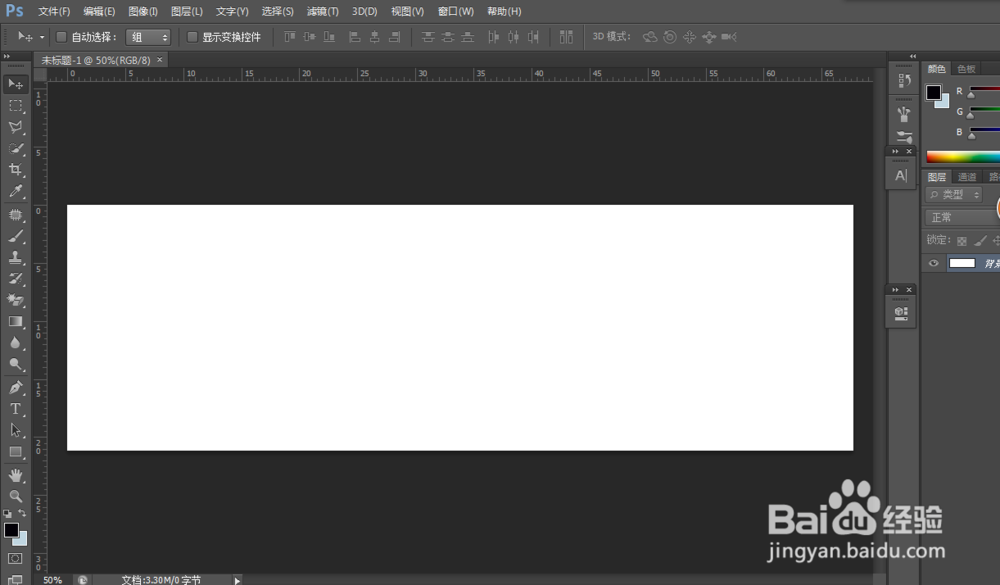1000x585 pixels.
Task: Click the 50% zoom field in status bar
Action: point(52,580)
